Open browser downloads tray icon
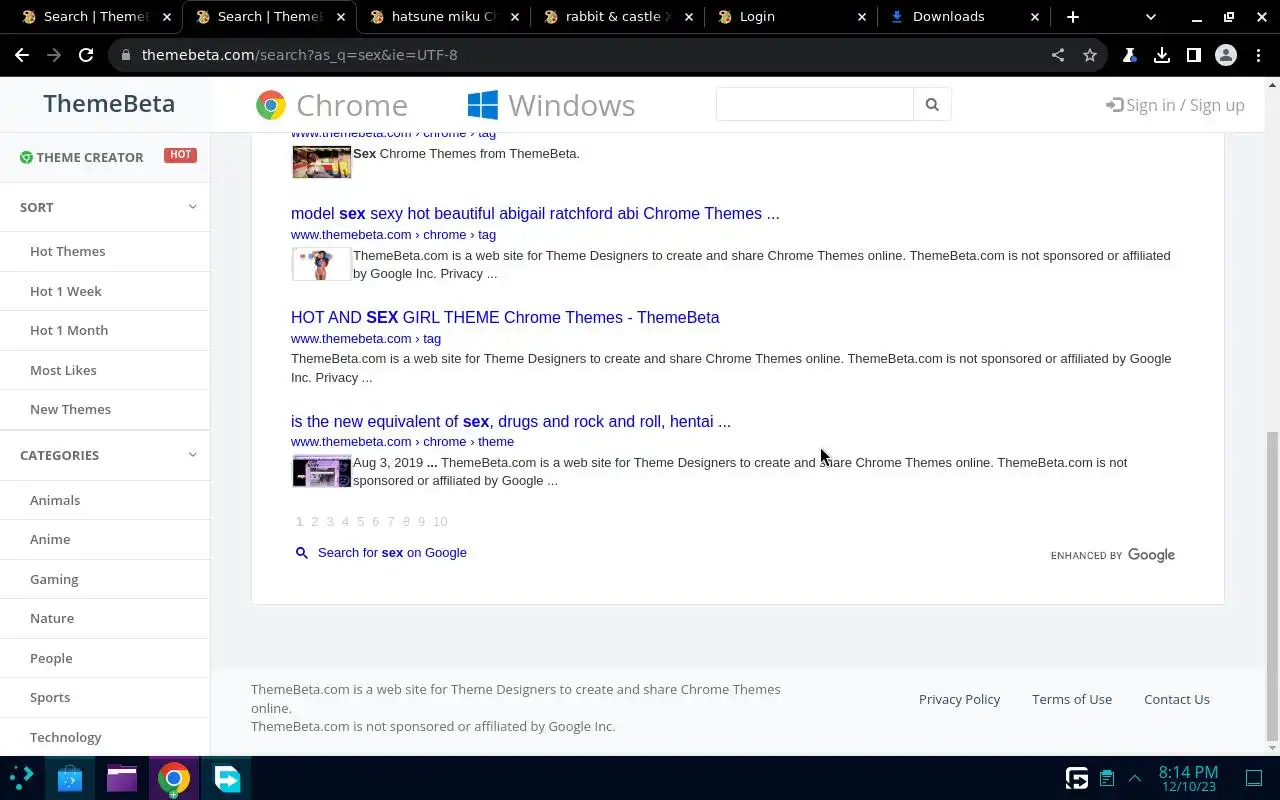The height and width of the screenshot is (800, 1280). [1162, 55]
